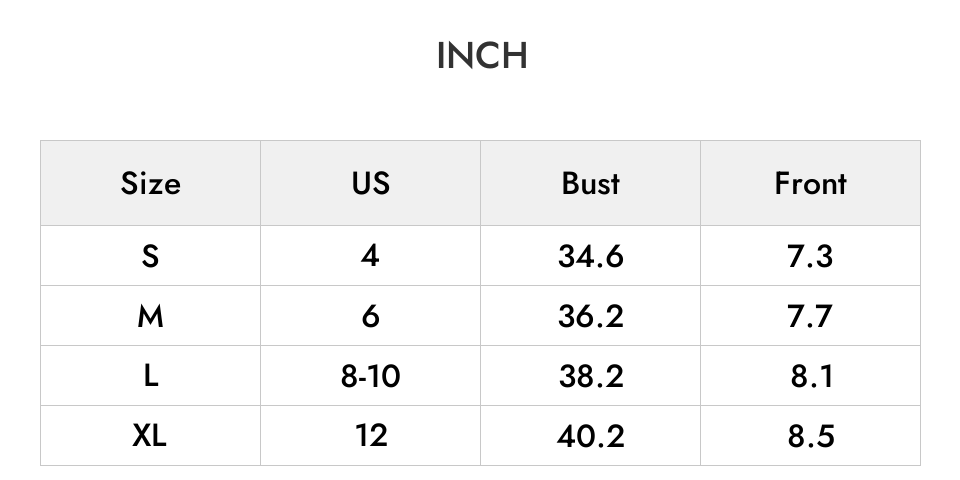960x480 pixels.
Task: Select the S size cell
Action: (x=151, y=255)
